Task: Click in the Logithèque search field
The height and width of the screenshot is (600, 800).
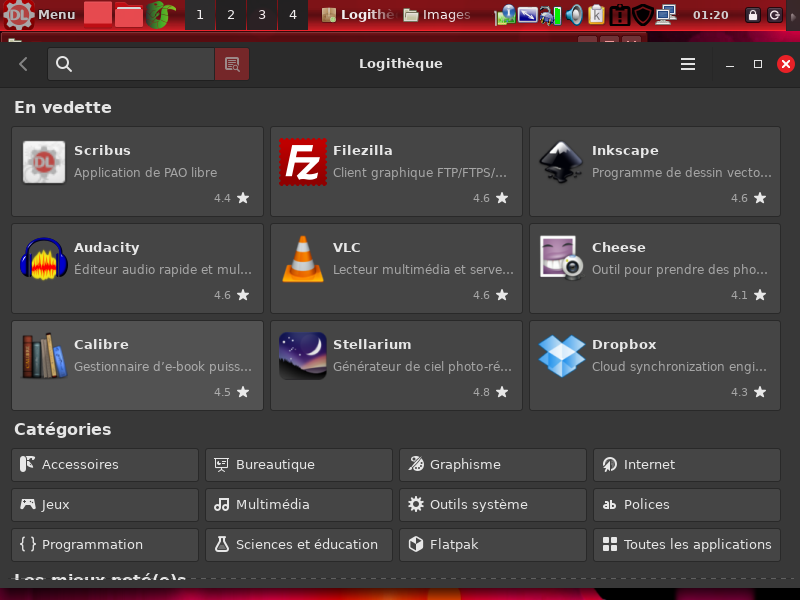Action: [140, 64]
